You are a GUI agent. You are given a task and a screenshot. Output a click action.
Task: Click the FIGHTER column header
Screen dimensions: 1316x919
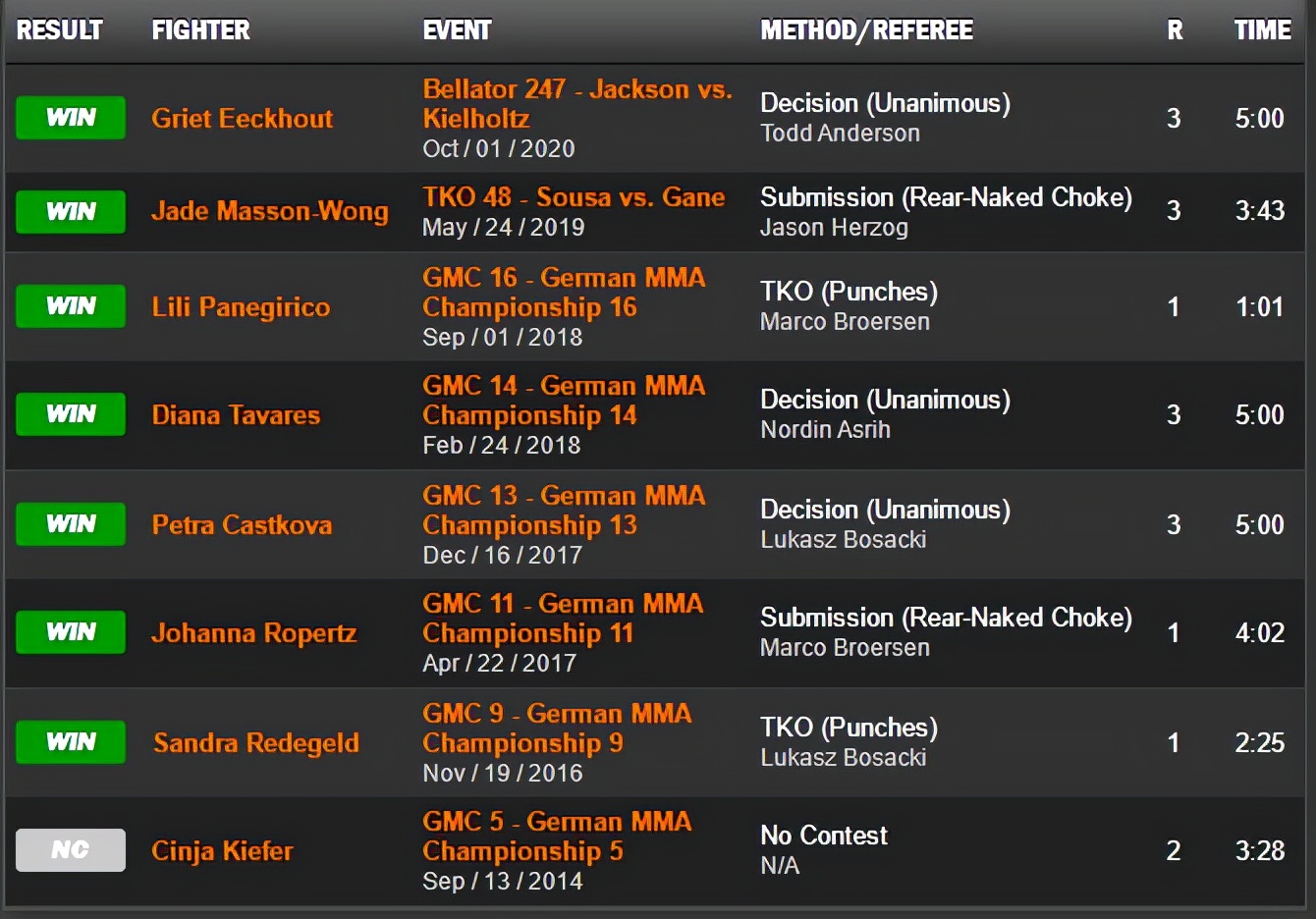click(200, 30)
